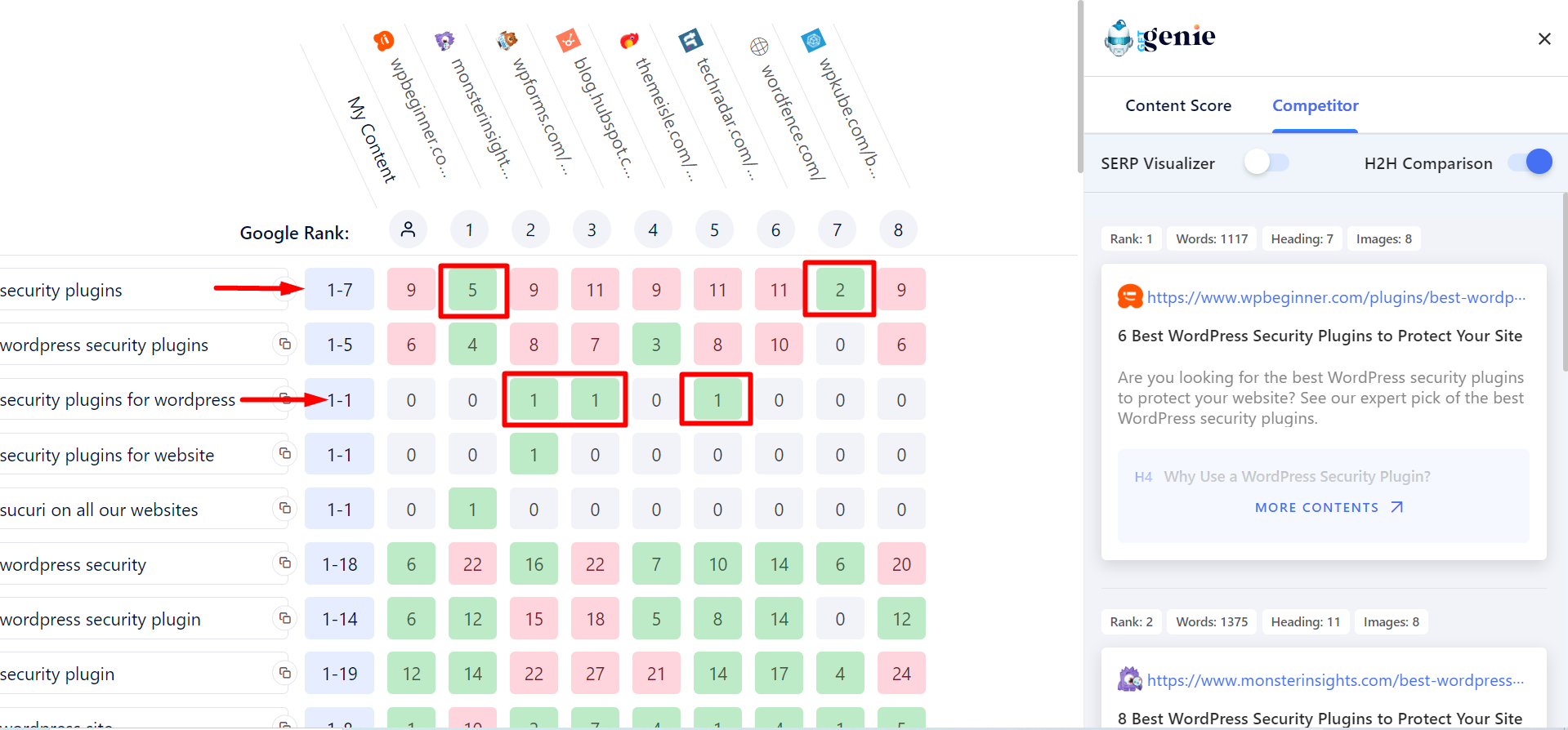Click the 'Heading: 11' tag

(1305, 621)
